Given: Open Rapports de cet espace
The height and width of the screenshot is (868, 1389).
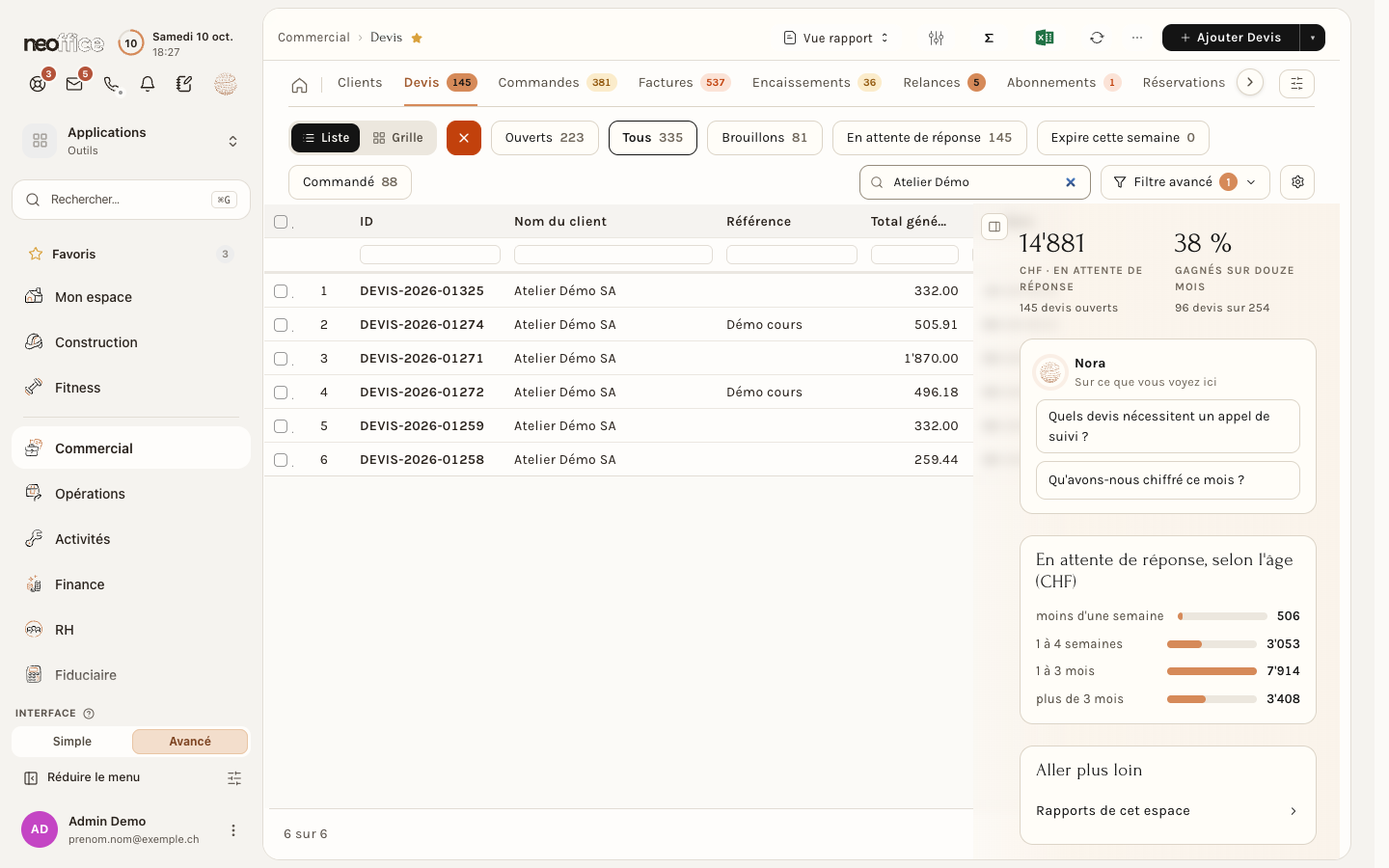Looking at the screenshot, I should 1167,811.
